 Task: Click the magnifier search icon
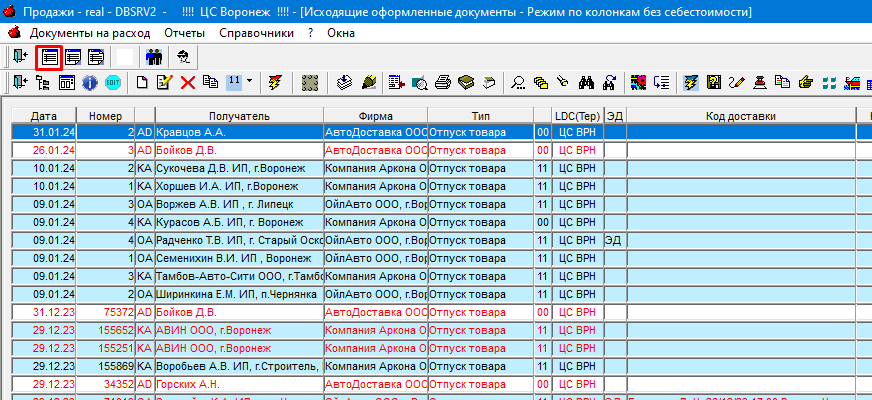click(518, 82)
